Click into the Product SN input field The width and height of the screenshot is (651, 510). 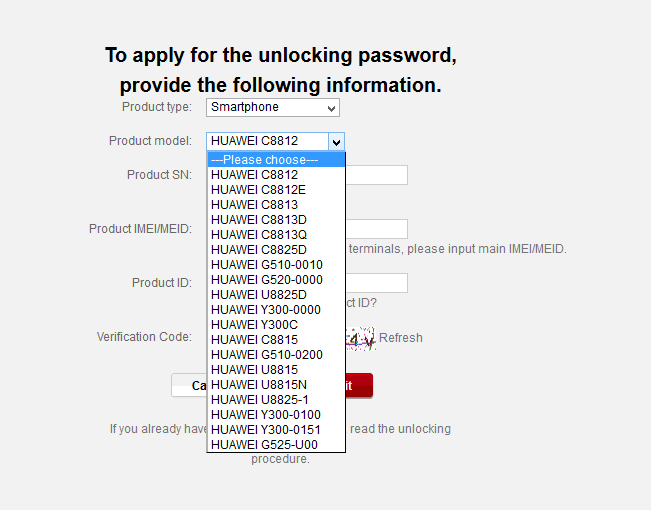tap(376, 175)
